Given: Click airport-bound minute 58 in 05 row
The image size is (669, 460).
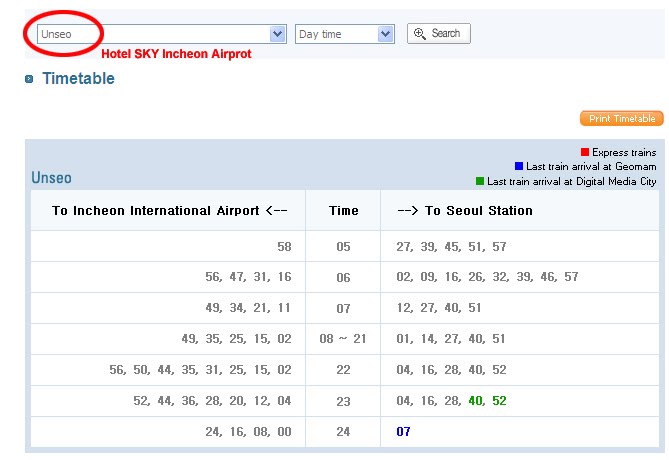Looking at the screenshot, I should tap(284, 247).
